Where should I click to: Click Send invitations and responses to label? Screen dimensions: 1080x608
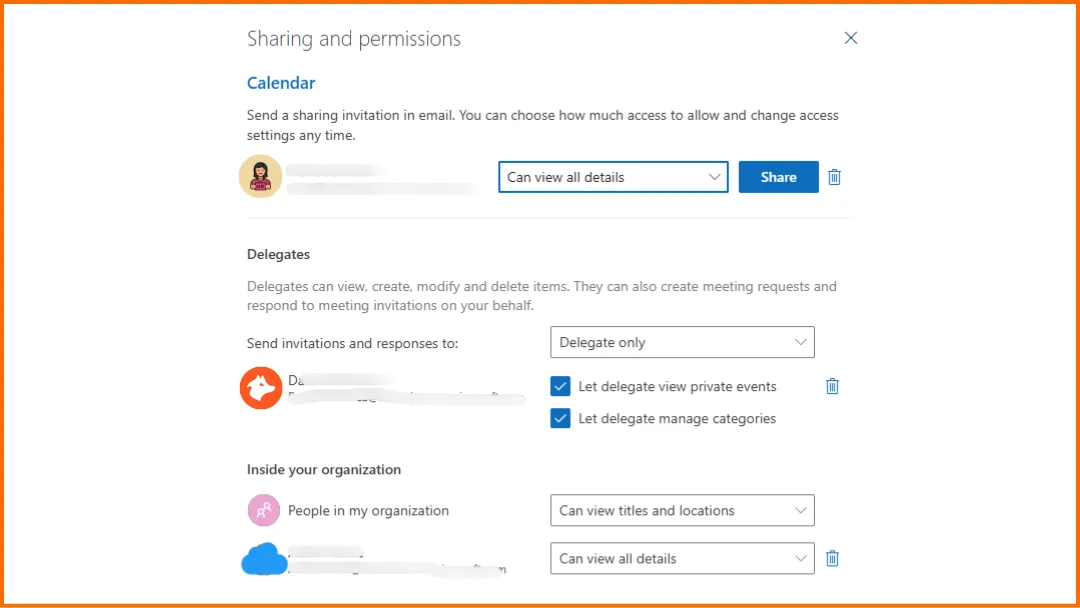pyautogui.click(x=353, y=343)
